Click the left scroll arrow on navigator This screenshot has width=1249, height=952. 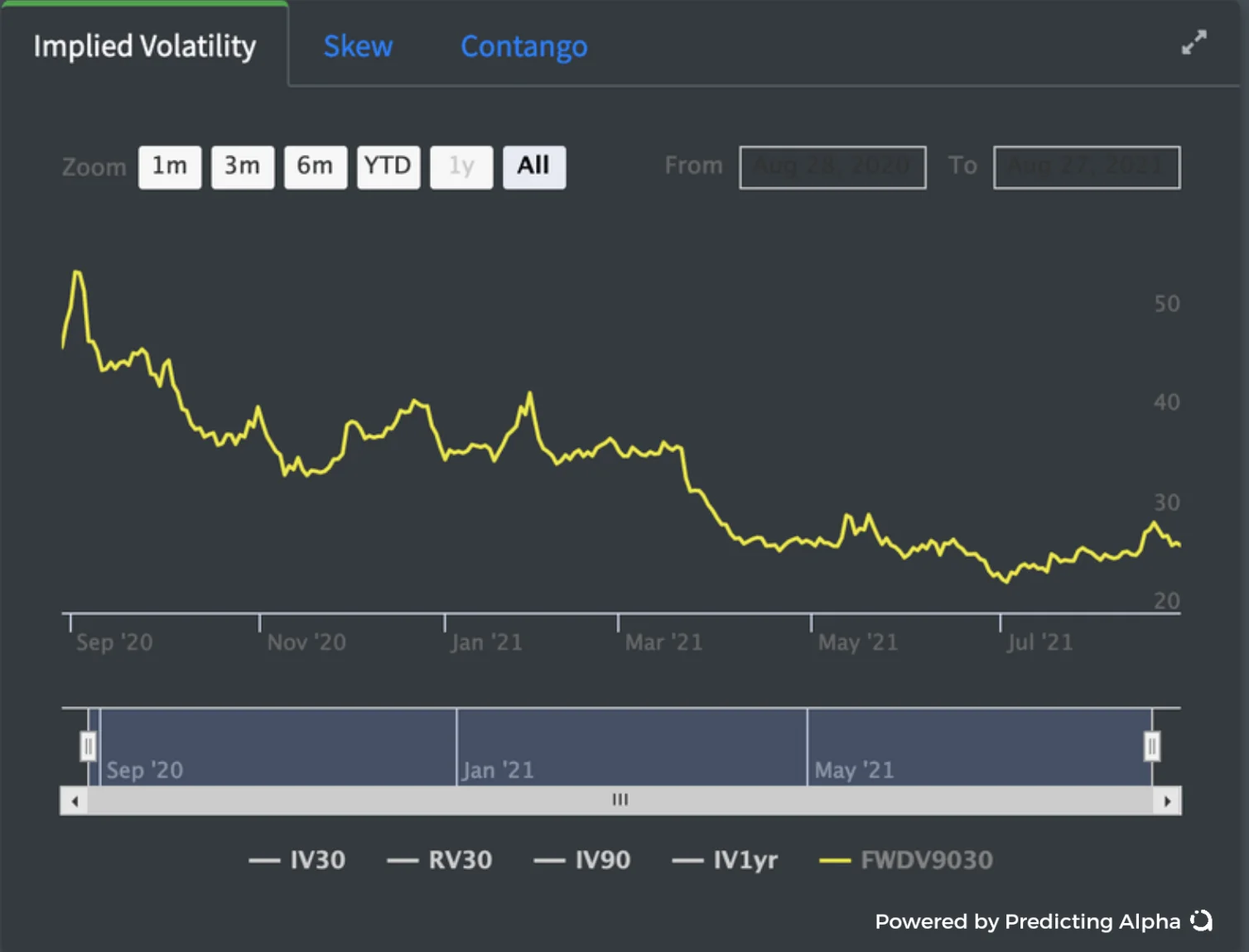point(75,801)
